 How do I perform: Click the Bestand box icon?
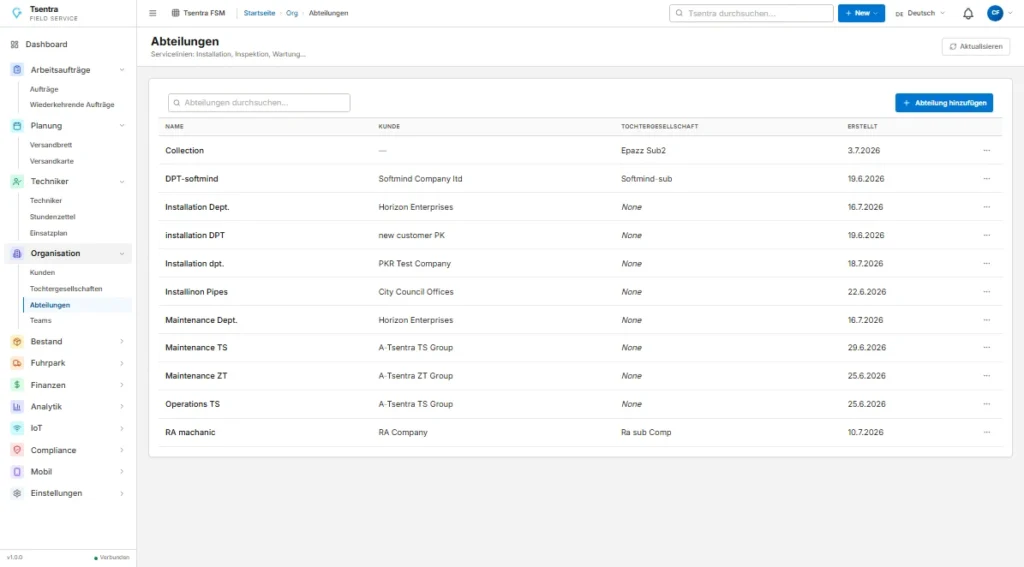point(17,342)
